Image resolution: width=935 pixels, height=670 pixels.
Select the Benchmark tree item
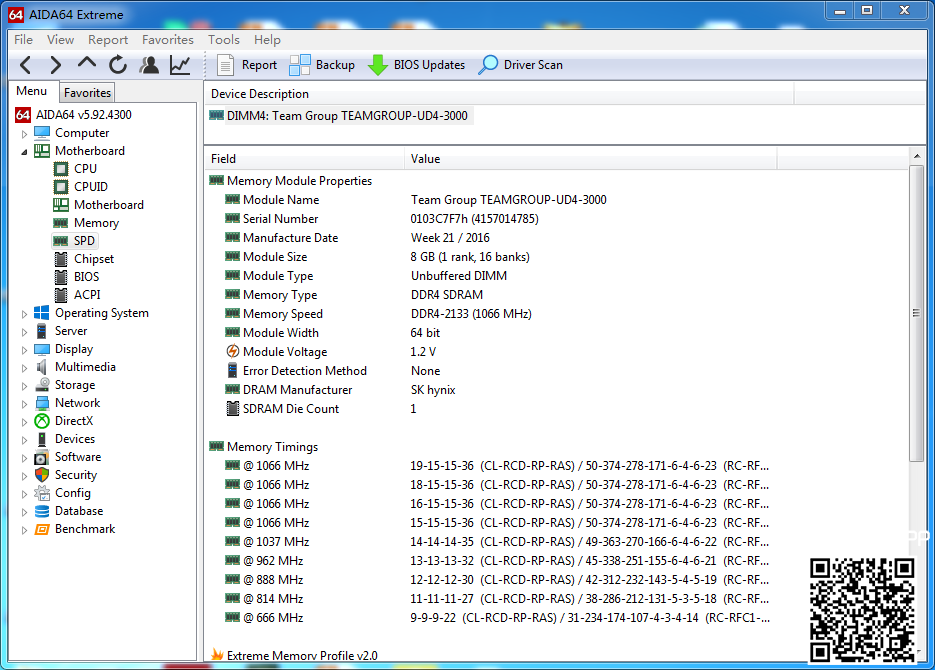pyautogui.click(x=85, y=529)
